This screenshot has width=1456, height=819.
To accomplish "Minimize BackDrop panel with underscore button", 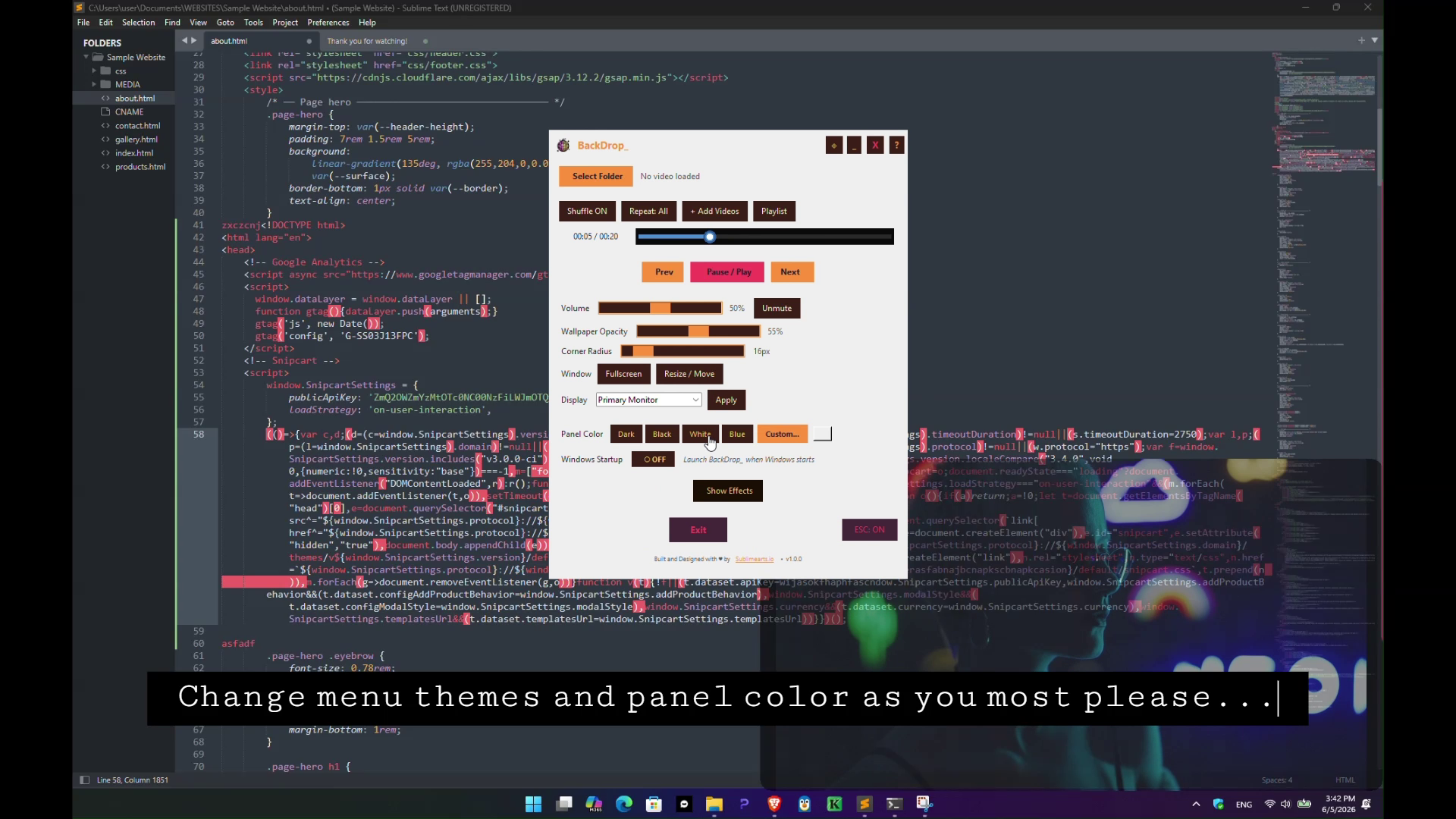I will pyautogui.click(x=854, y=146).
